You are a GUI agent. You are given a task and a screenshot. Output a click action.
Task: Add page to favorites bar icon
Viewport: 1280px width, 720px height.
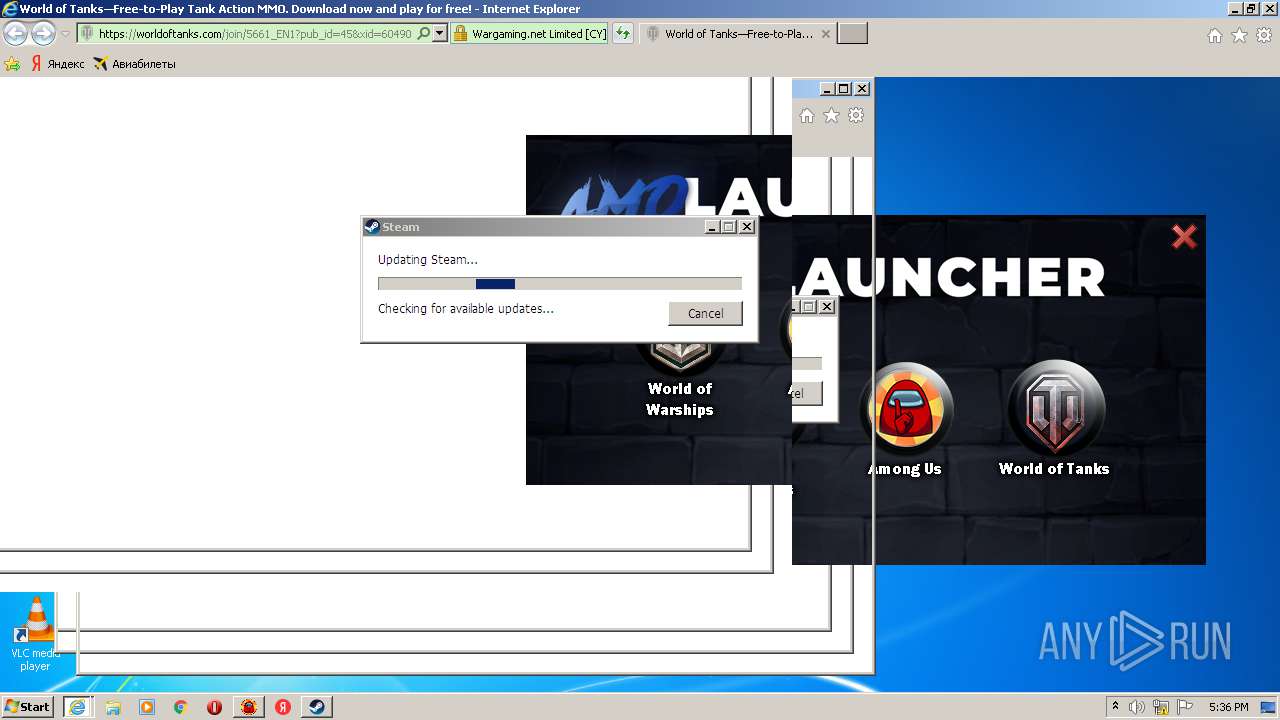[12, 64]
